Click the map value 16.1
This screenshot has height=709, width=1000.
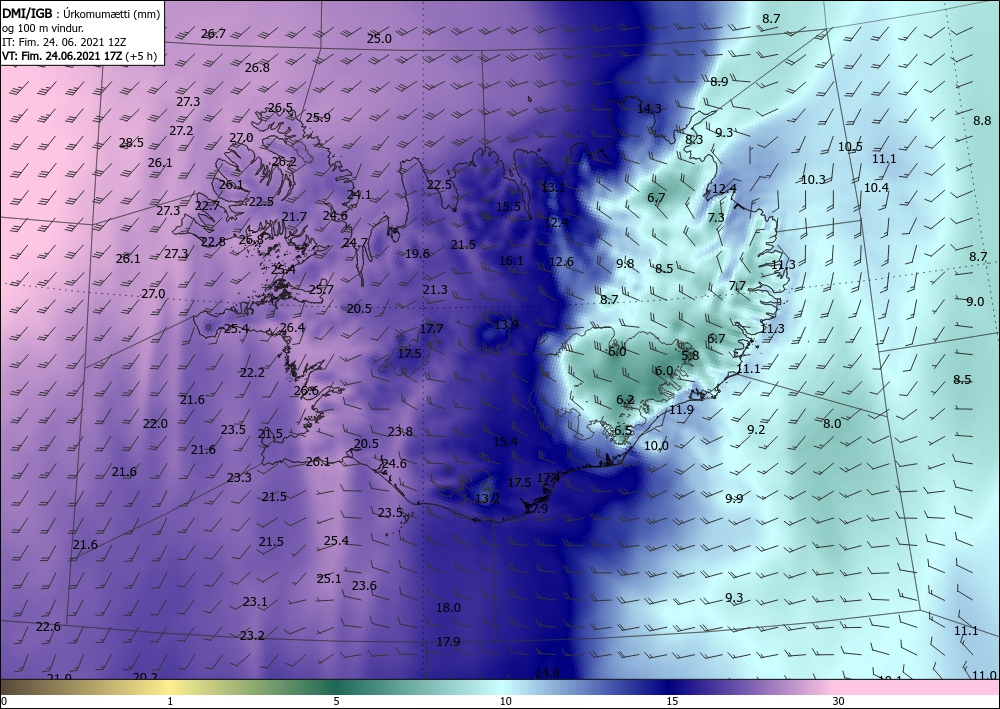511,260
